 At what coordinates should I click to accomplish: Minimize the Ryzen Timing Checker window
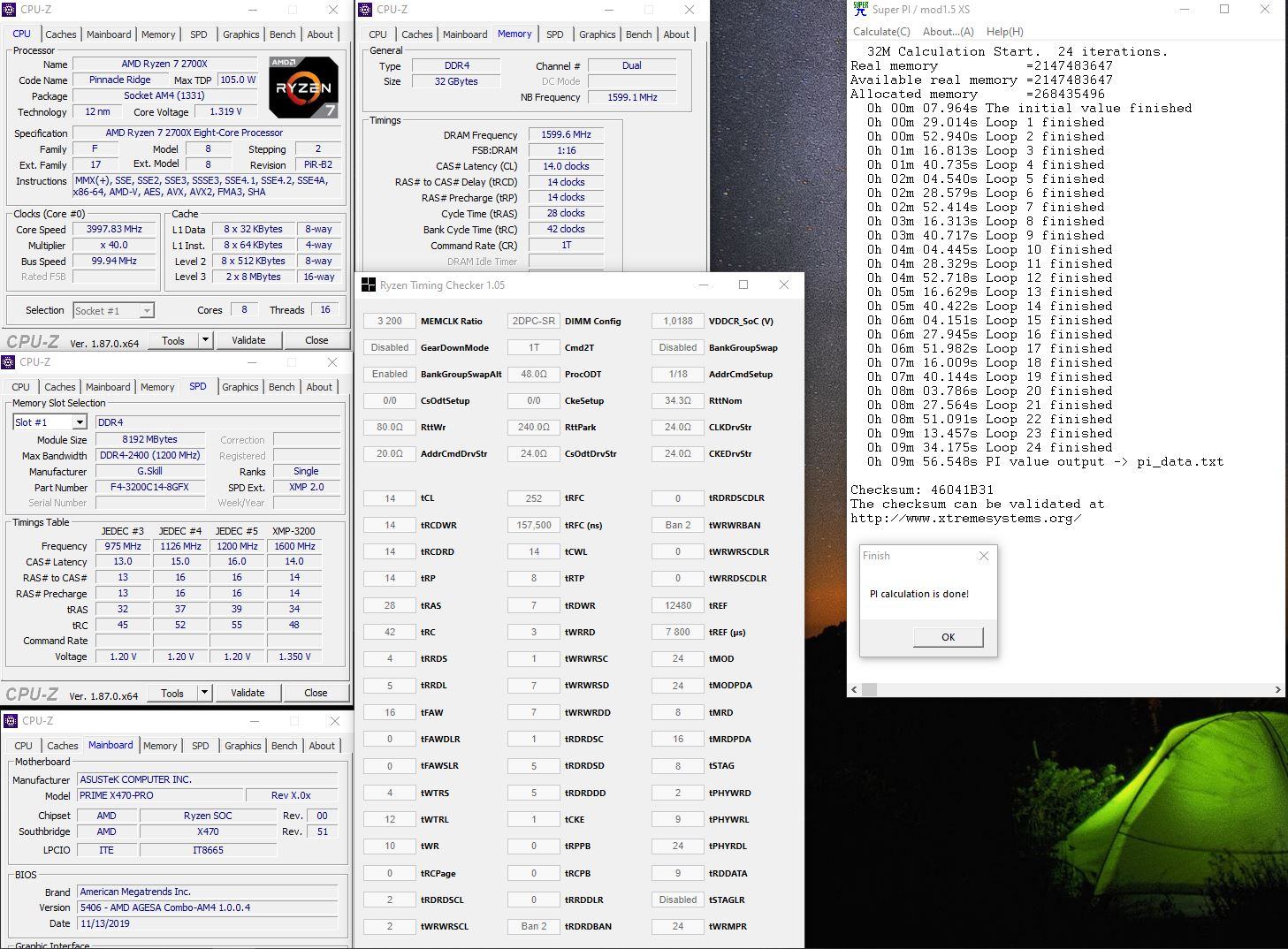click(704, 285)
